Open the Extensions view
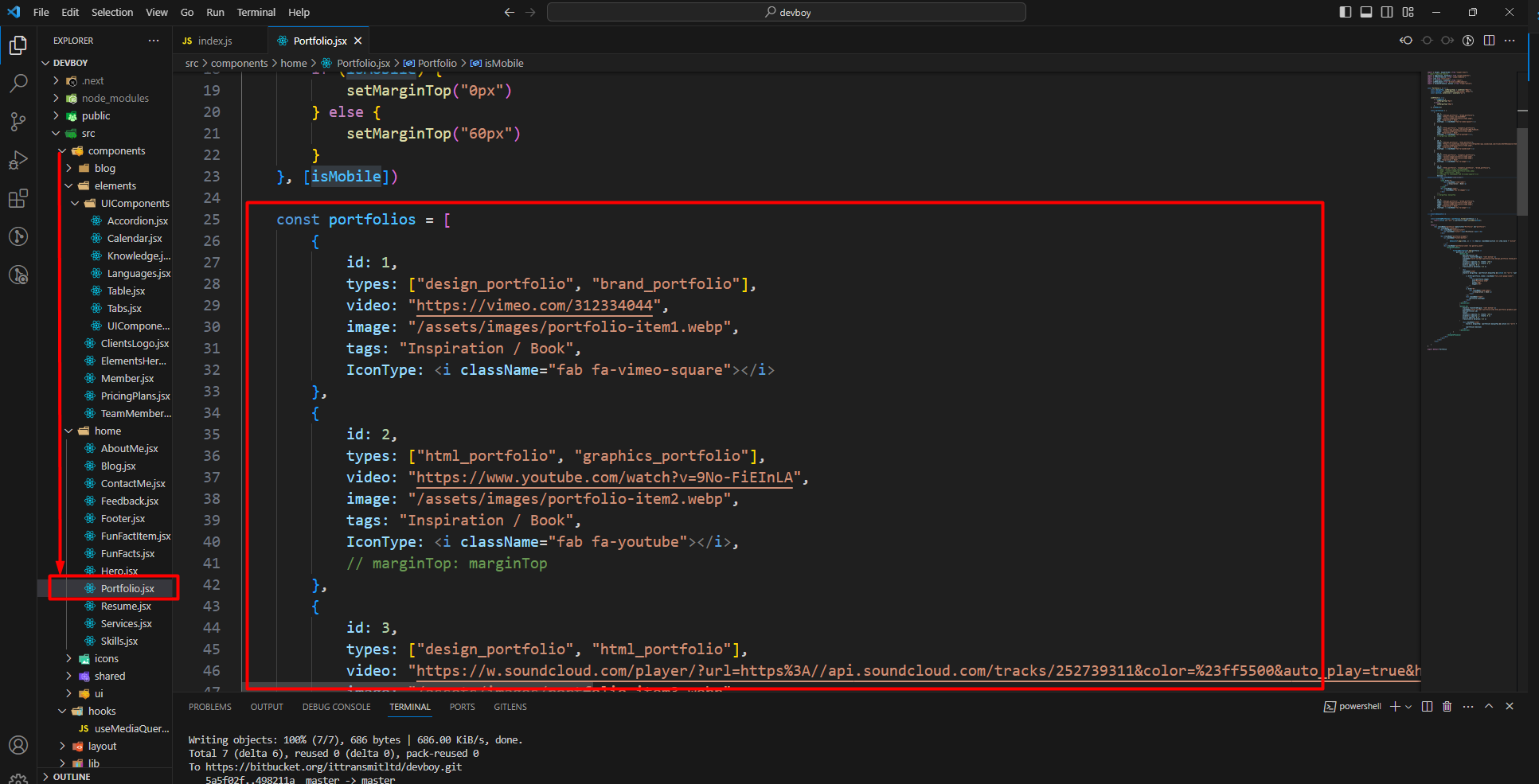The height and width of the screenshot is (784, 1539). pyautogui.click(x=18, y=198)
